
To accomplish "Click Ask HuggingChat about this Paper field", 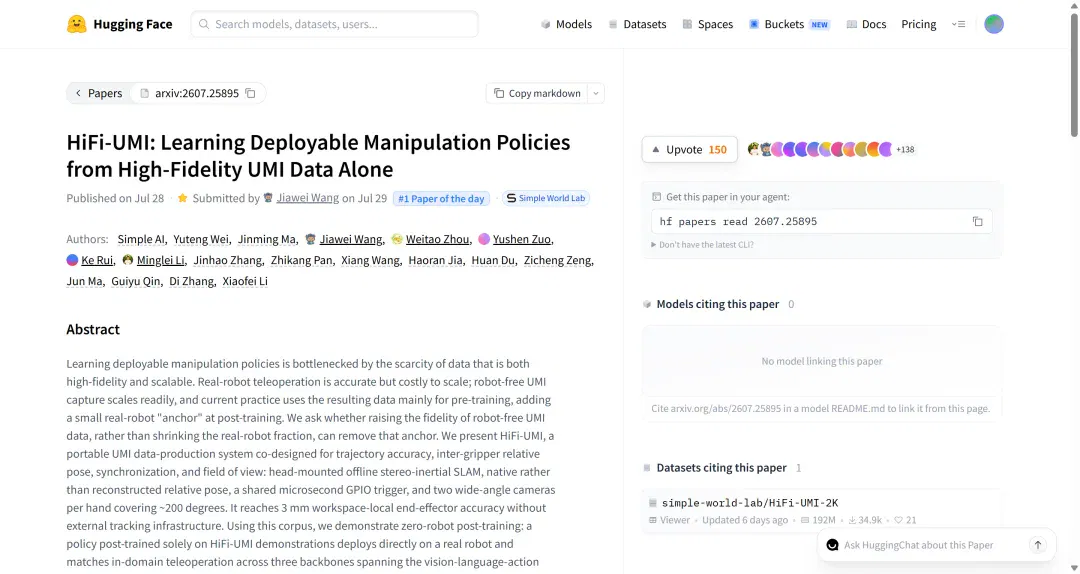I will click(x=919, y=545).
